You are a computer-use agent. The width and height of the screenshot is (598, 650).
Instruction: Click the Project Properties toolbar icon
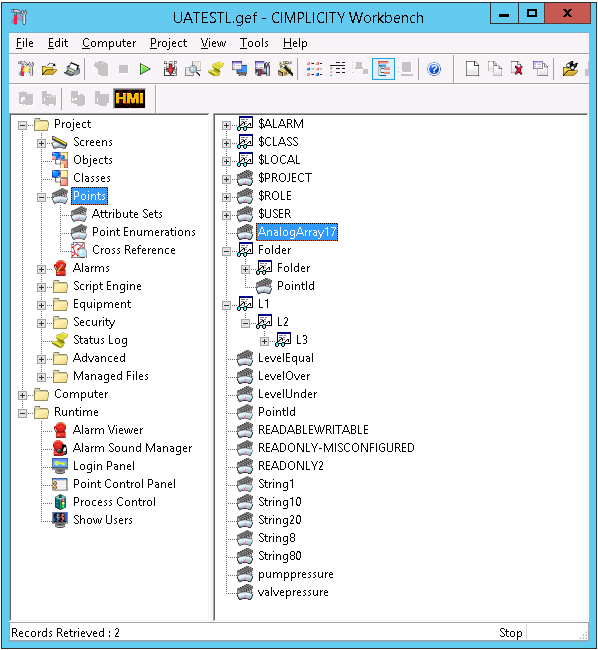[262, 69]
